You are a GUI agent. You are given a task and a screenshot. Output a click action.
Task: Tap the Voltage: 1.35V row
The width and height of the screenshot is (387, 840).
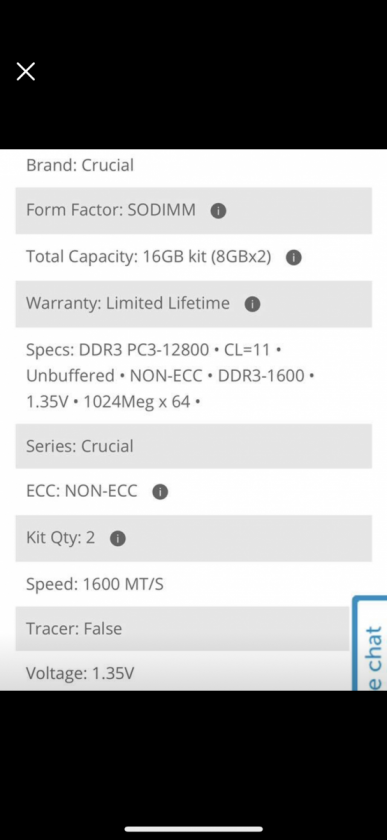tap(182, 673)
